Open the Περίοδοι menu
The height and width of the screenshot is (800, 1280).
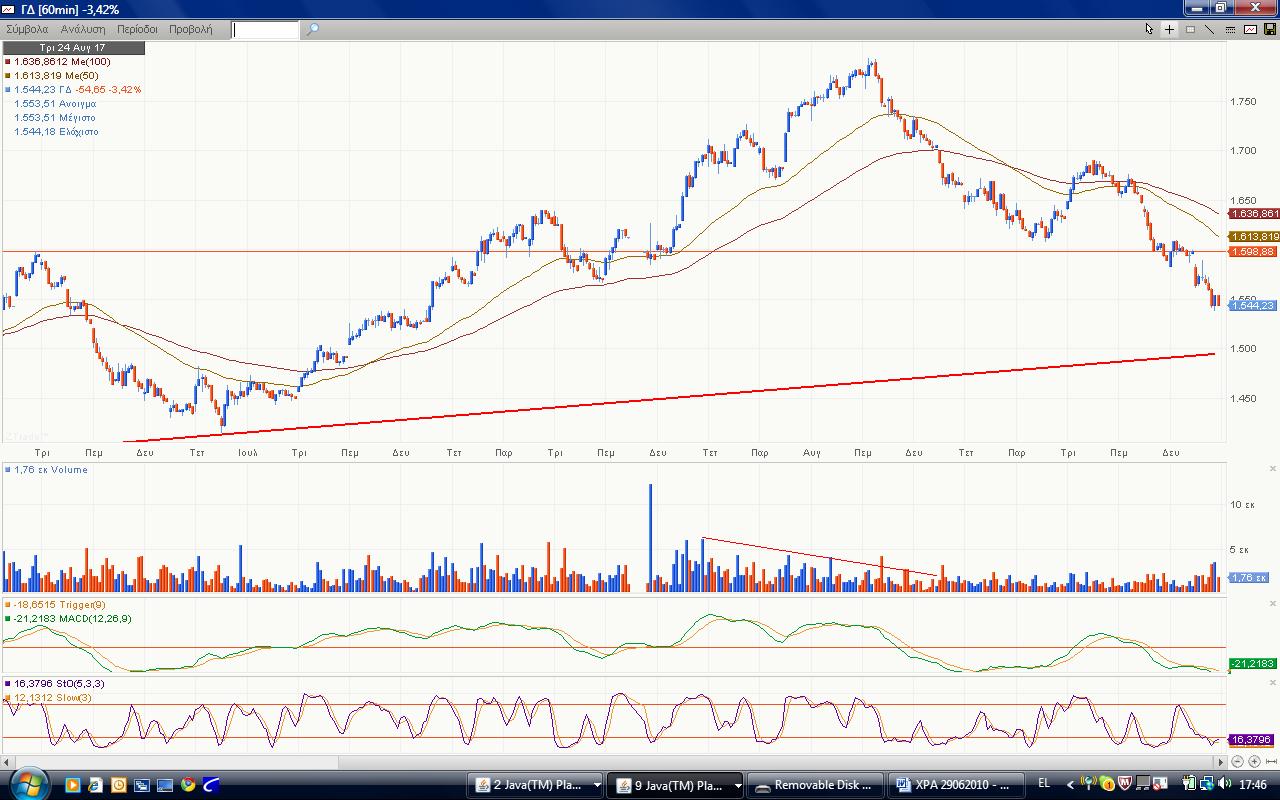click(137, 29)
